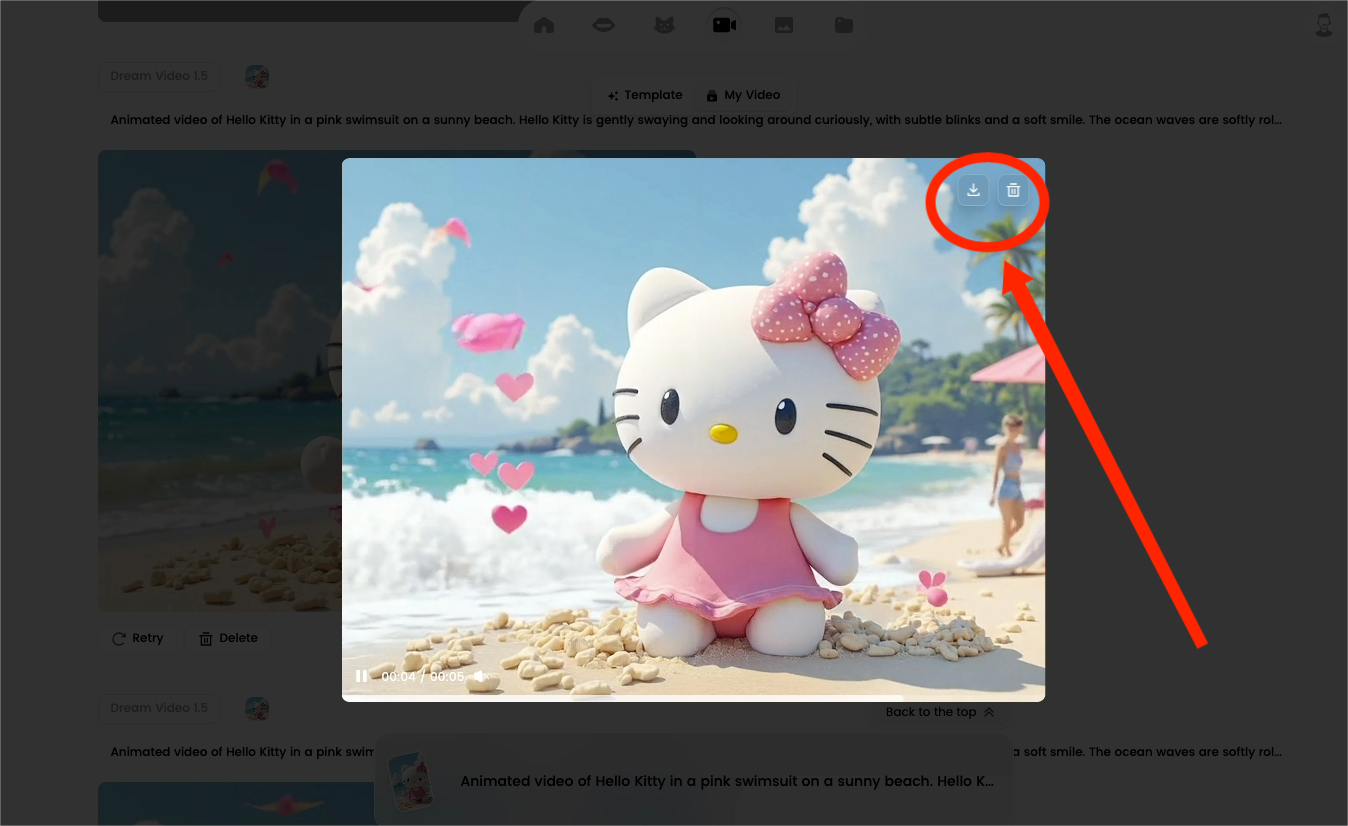Unmute the video with the speaker icon
Image resolution: width=1348 pixels, height=826 pixels.
point(480,677)
